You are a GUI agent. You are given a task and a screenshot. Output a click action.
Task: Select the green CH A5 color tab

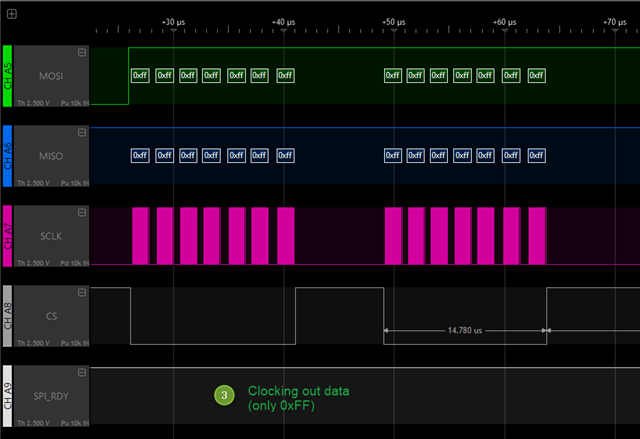pos(7,76)
